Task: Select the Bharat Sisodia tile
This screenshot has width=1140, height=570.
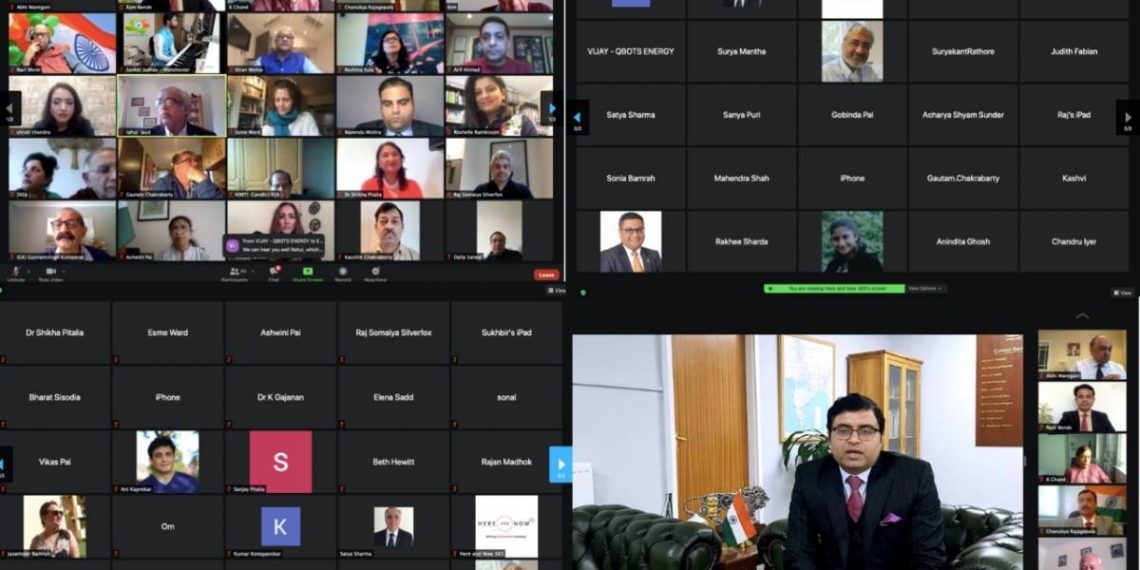Action: (55, 398)
